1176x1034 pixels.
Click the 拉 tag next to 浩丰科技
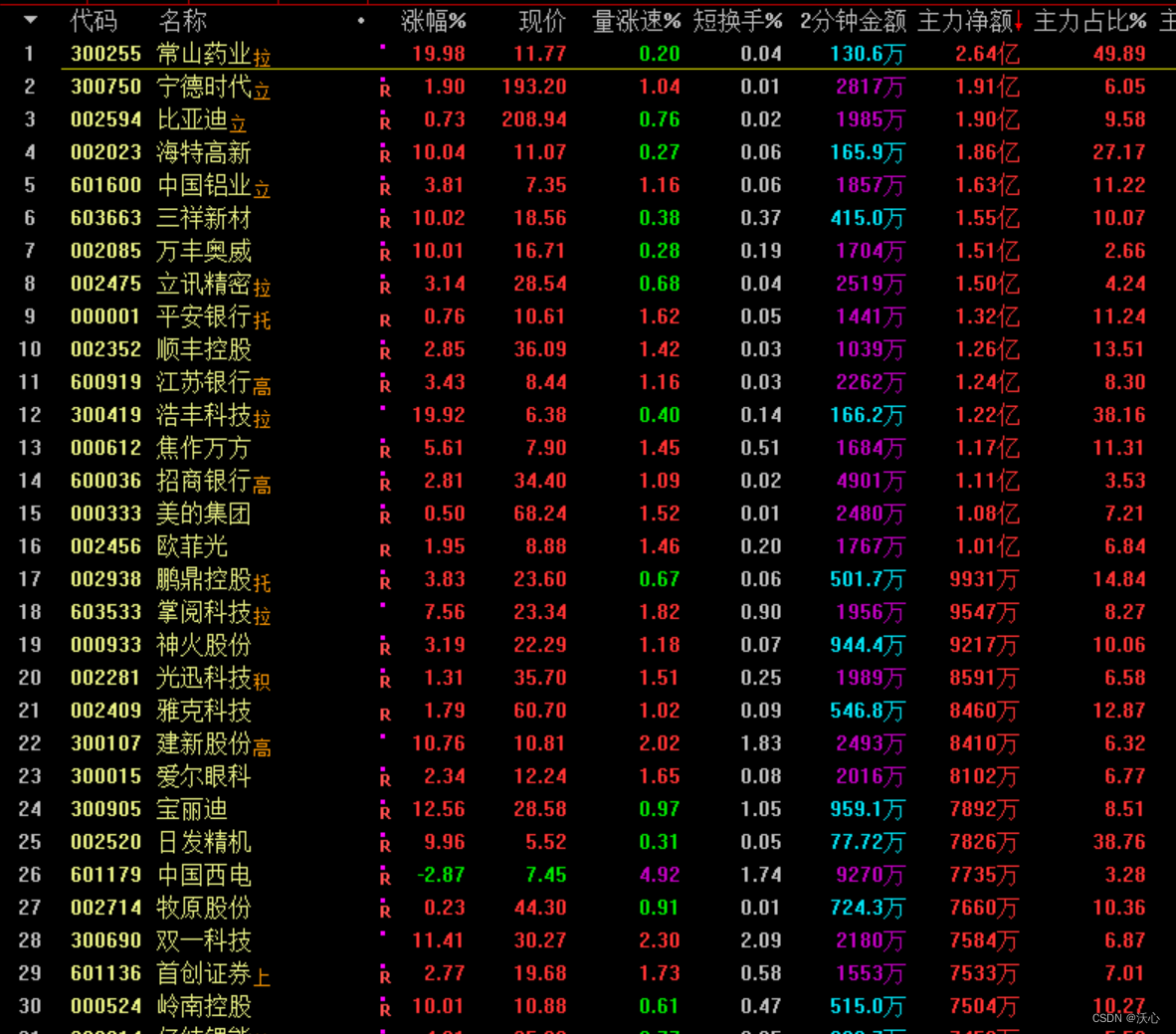click(262, 419)
